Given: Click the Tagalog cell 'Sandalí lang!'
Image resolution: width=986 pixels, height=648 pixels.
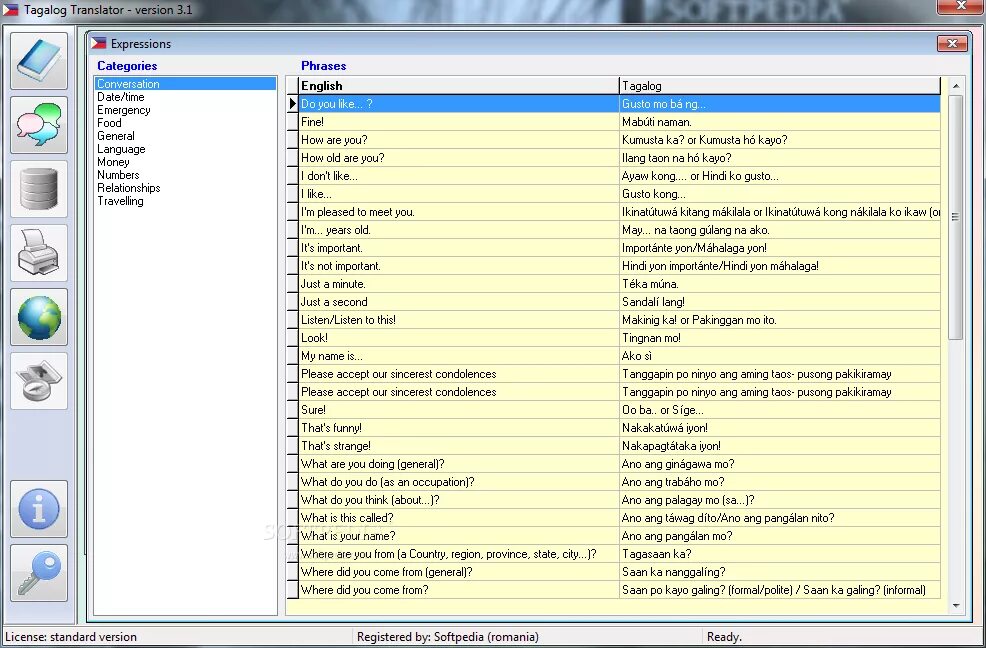Looking at the screenshot, I should (780, 302).
